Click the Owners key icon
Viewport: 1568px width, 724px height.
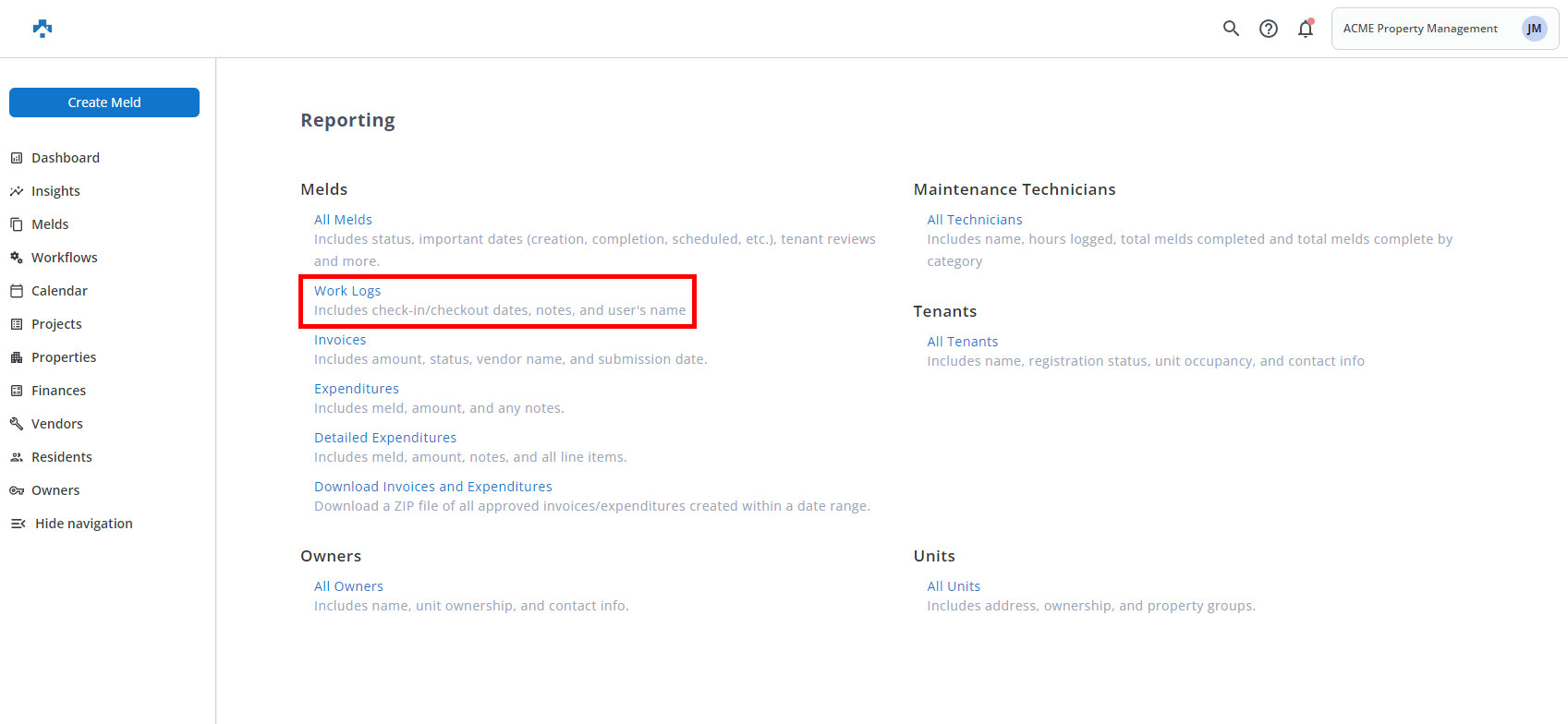pyautogui.click(x=17, y=490)
